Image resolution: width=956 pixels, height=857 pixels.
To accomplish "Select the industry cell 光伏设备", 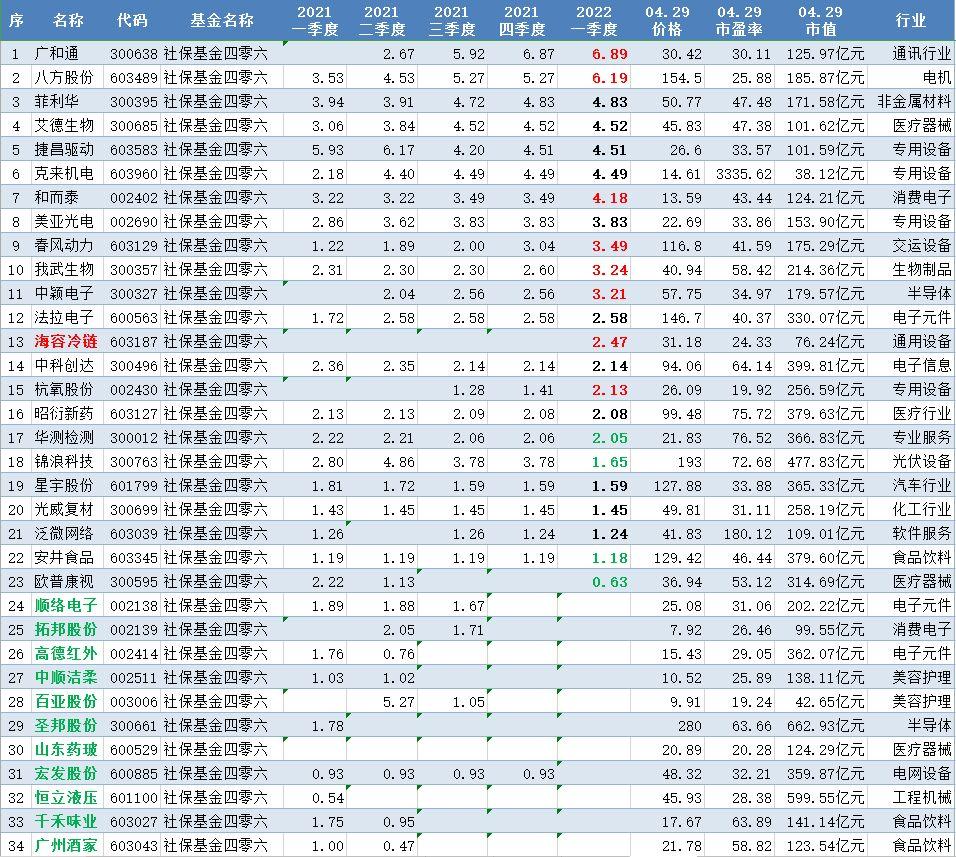I will click(x=922, y=461).
